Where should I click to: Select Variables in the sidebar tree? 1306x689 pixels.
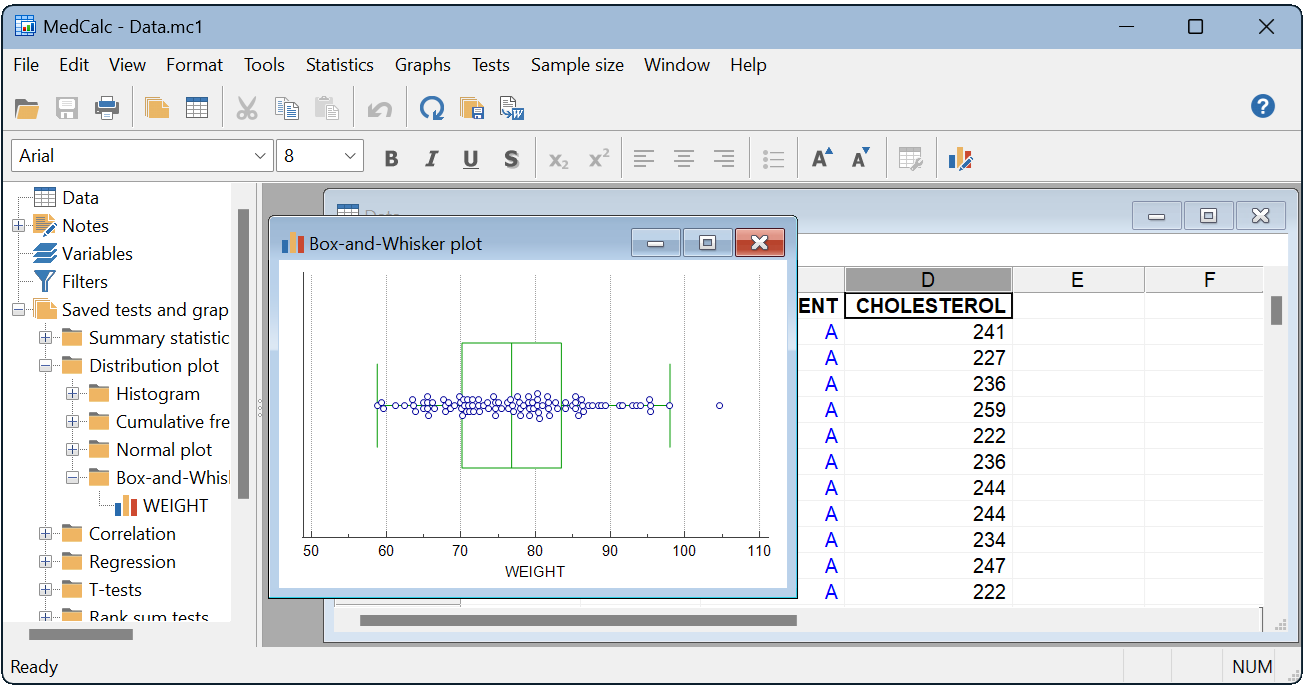[97, 254]
